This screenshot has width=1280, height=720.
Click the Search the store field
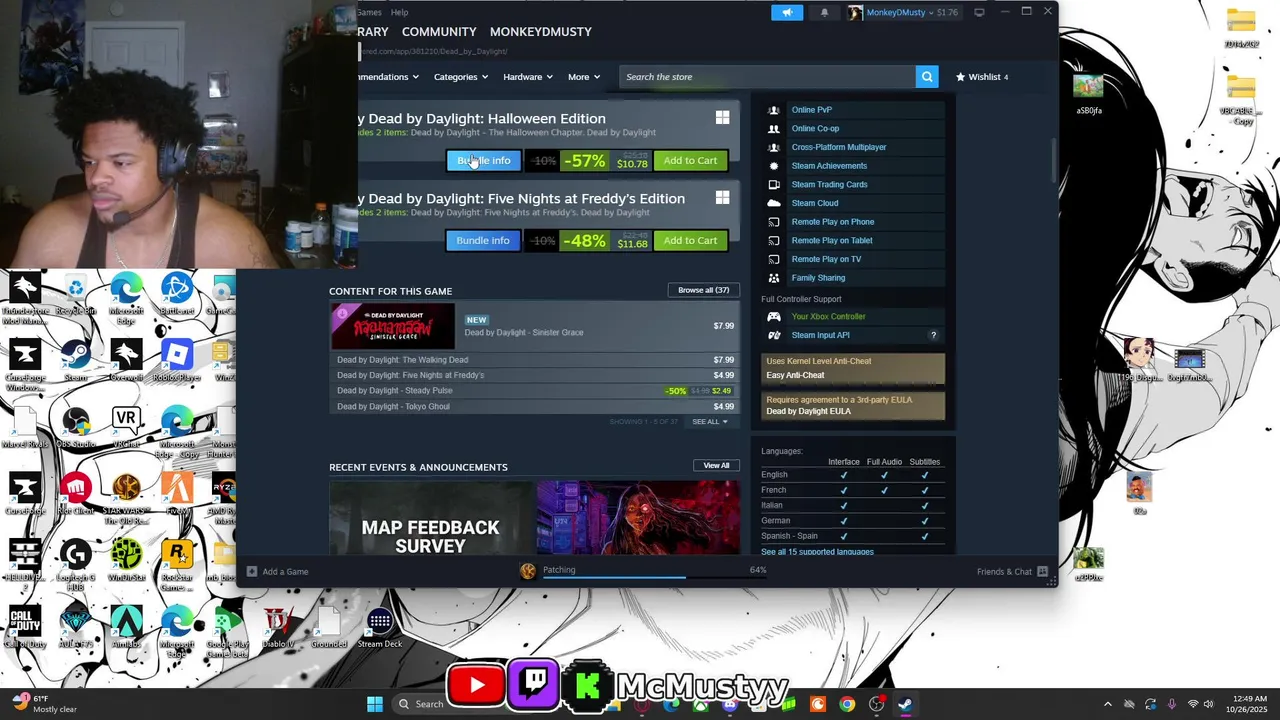tap(767, 77)
